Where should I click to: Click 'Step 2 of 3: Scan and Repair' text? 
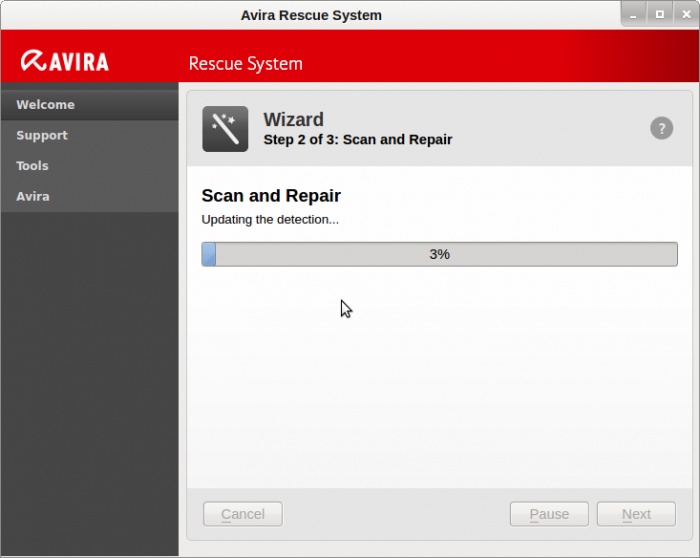coord(358,139)
